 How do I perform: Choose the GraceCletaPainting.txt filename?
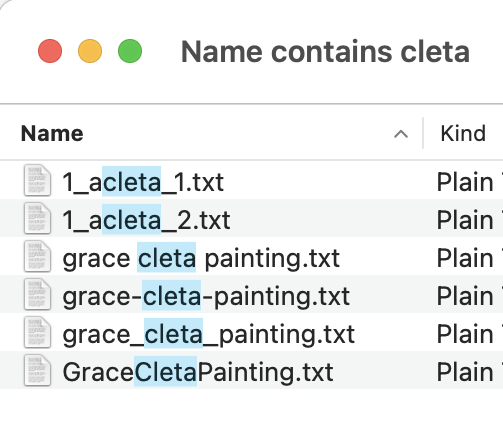click(x=198, y=372)
